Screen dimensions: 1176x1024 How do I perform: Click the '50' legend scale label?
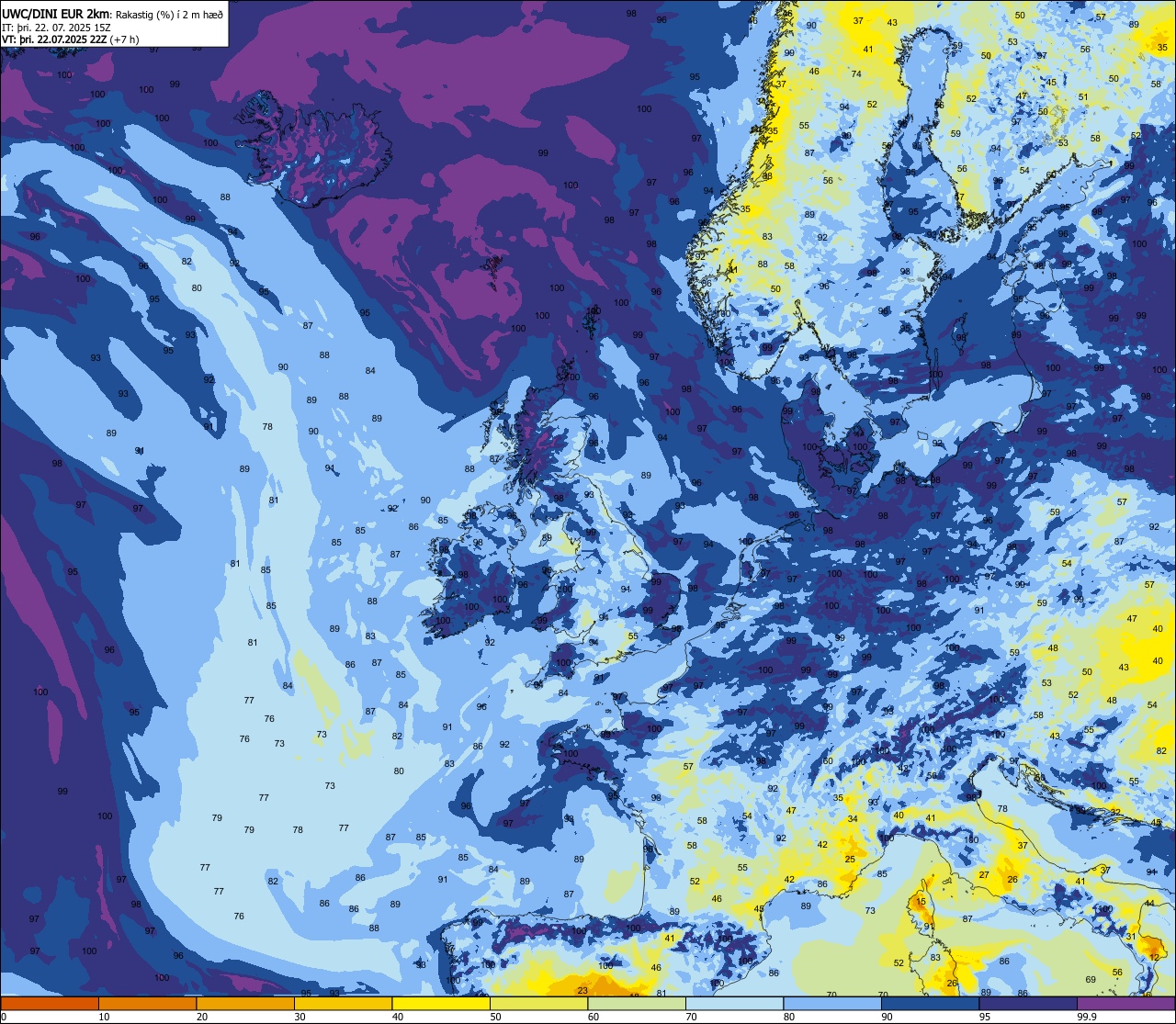(x=496, y=1017)
